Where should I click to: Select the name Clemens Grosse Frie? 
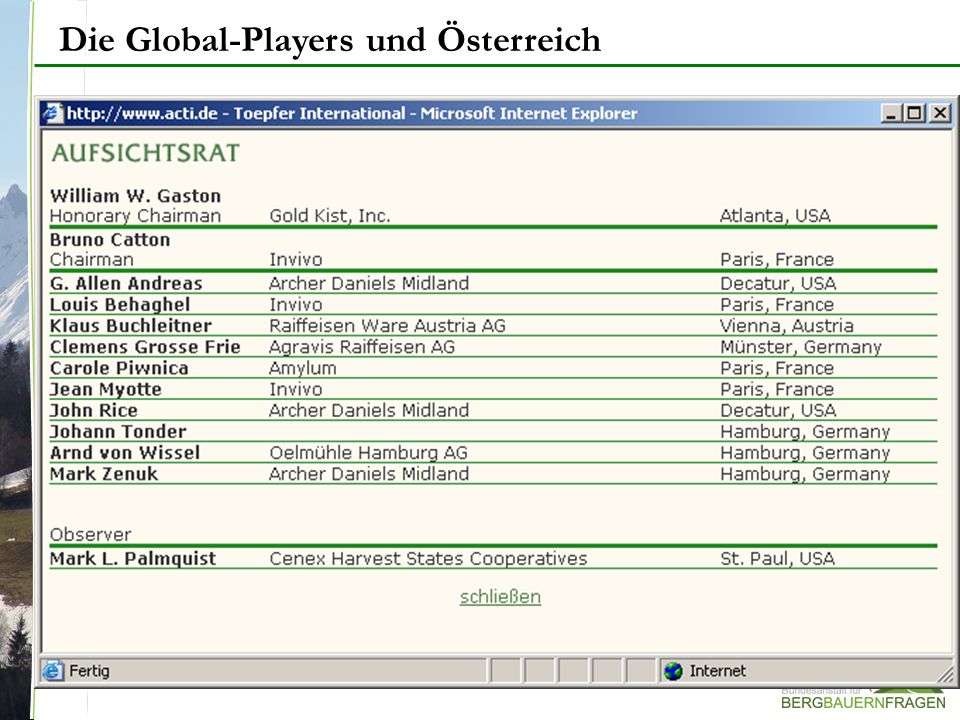click(145, 347)
